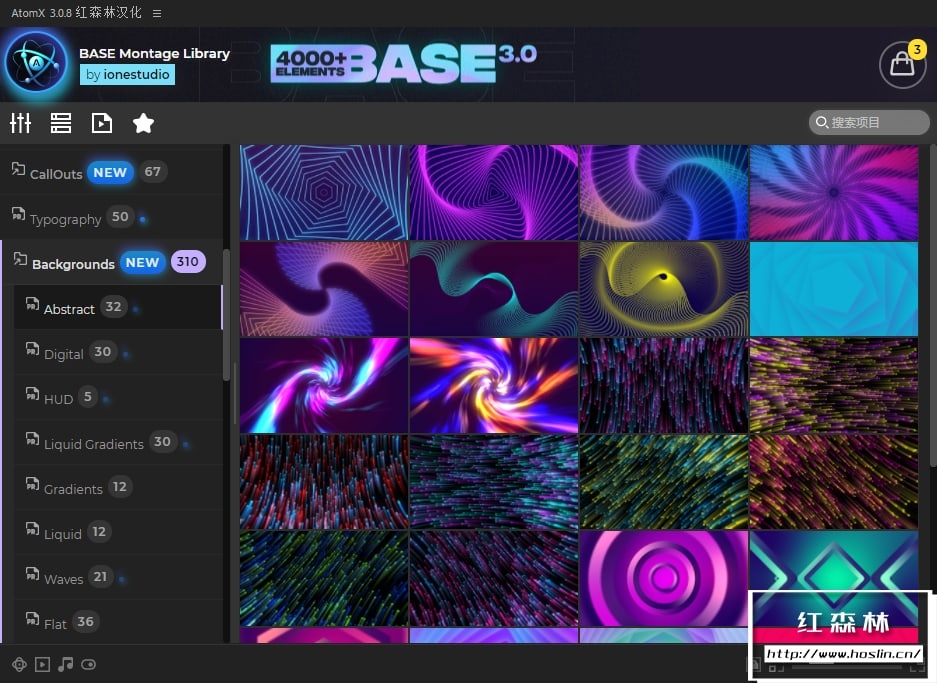Open the Liquid Gradients subcategory
The height and width of the screenshot is (683, 937).
[118, 443]
